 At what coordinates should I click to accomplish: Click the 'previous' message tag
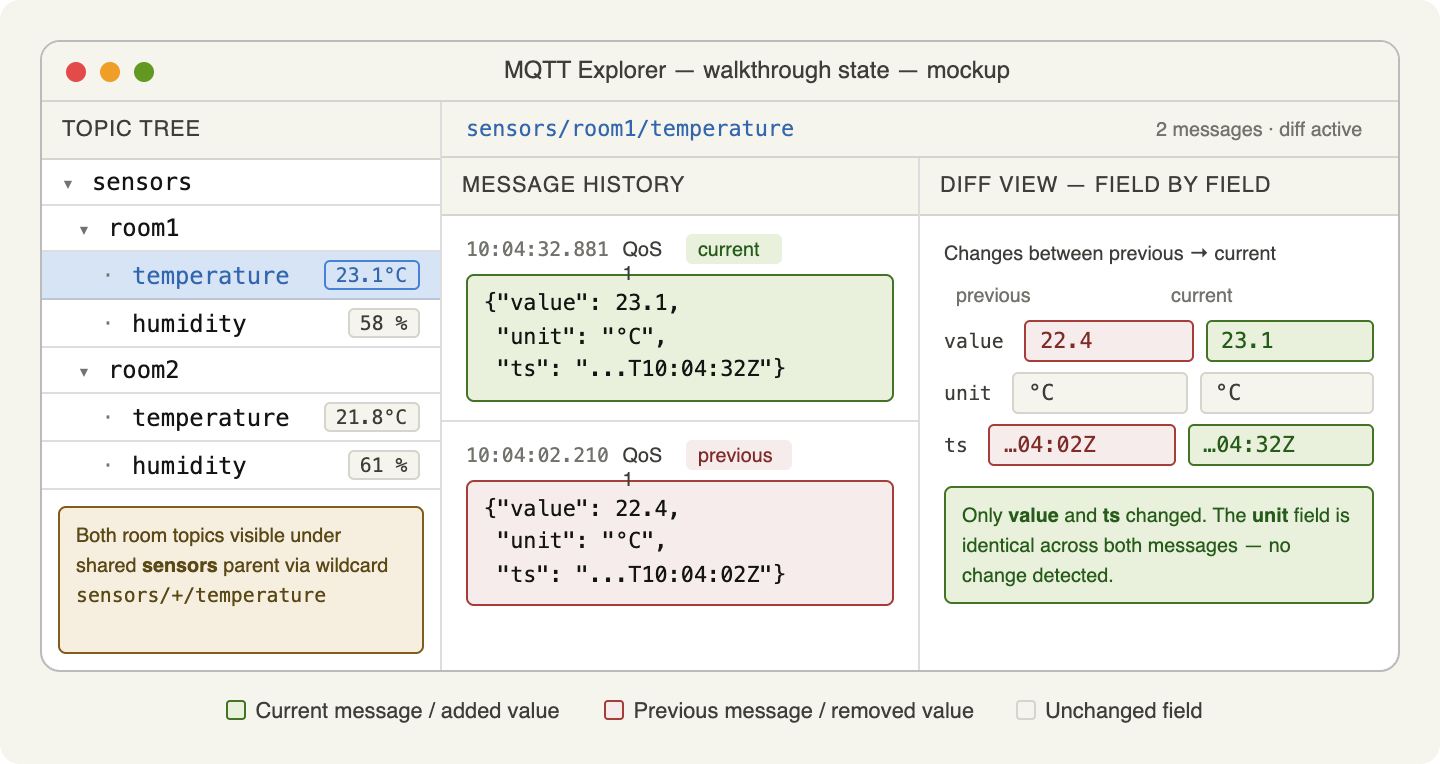click(738, 456)
